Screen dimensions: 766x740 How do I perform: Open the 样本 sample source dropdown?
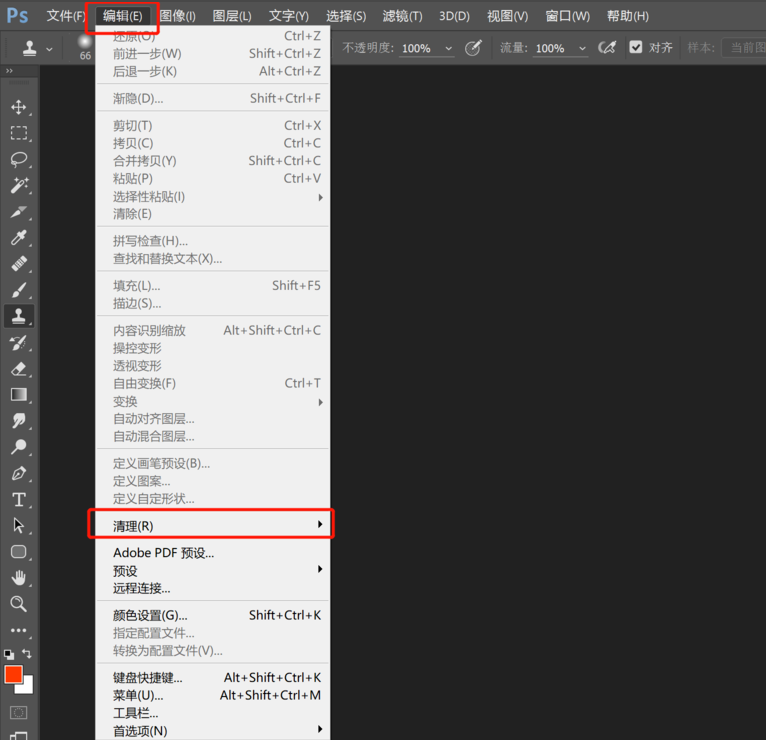744,47
